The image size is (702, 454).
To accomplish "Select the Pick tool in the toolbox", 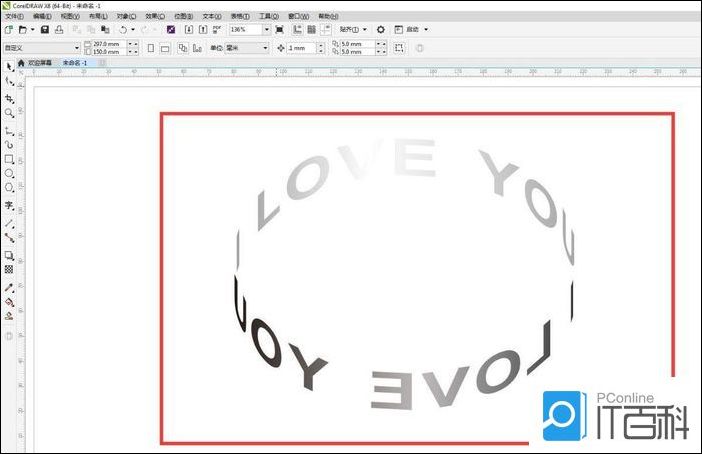I will pos(9,66).
